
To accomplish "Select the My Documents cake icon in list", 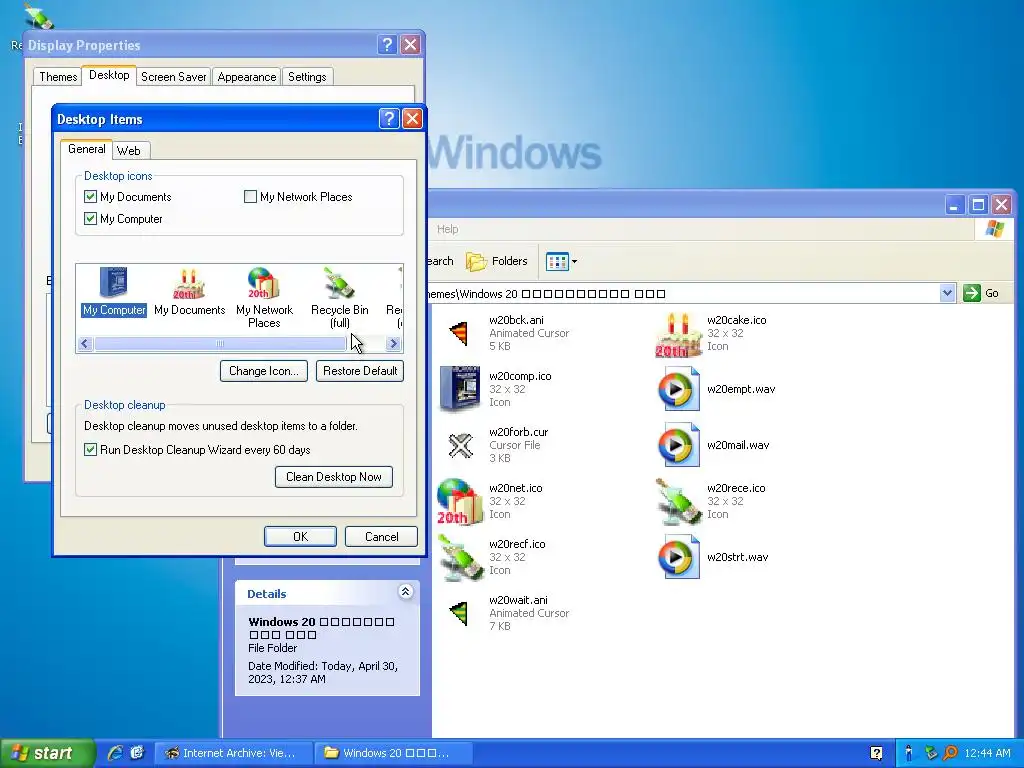I will (189, 292).
